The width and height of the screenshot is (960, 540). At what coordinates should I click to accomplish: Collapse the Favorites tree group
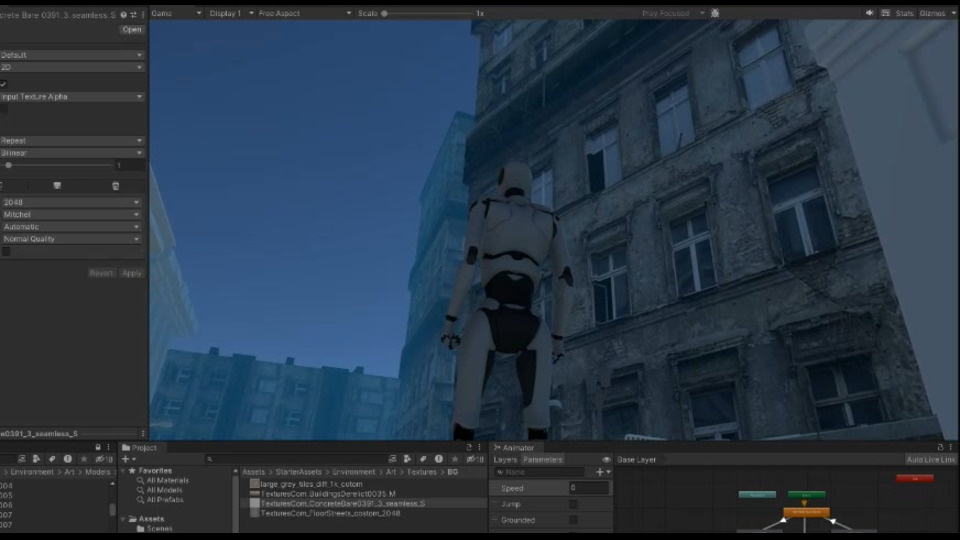tap(123, 471)
